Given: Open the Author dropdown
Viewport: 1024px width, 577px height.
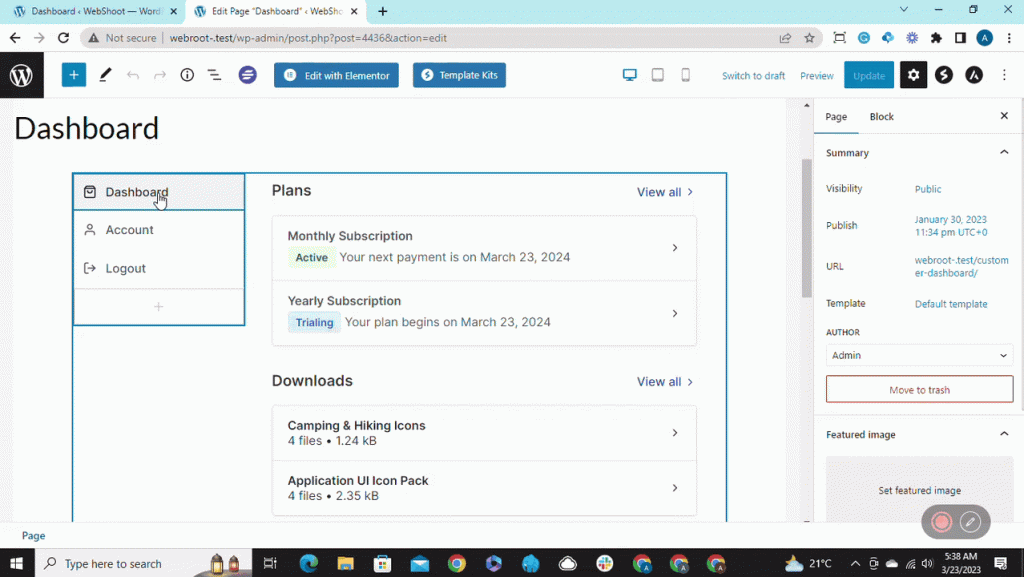Looking at the screenshot, I should pyautogui.click(x=918, y=355).
